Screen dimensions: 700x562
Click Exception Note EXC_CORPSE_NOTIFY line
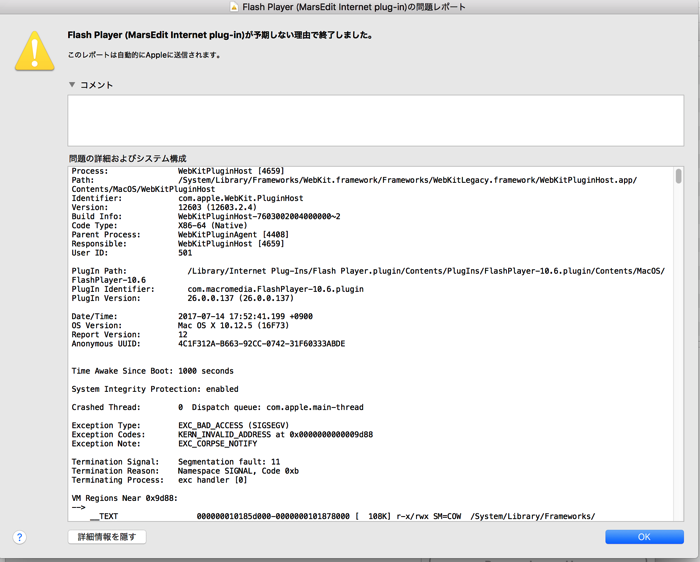coord(164,444)
